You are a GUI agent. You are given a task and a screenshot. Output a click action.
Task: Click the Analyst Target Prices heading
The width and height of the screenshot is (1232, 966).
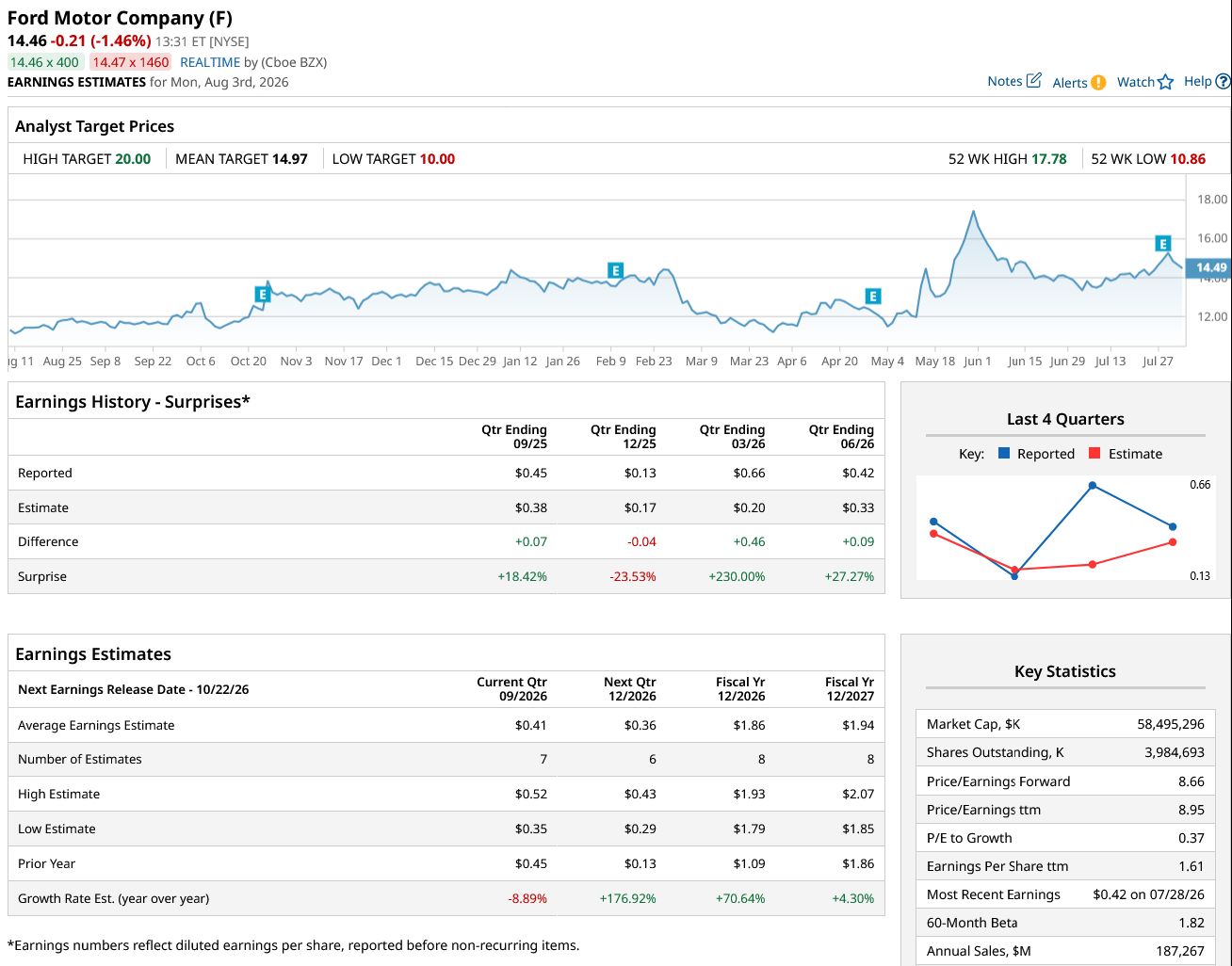(x=94, y=126)
